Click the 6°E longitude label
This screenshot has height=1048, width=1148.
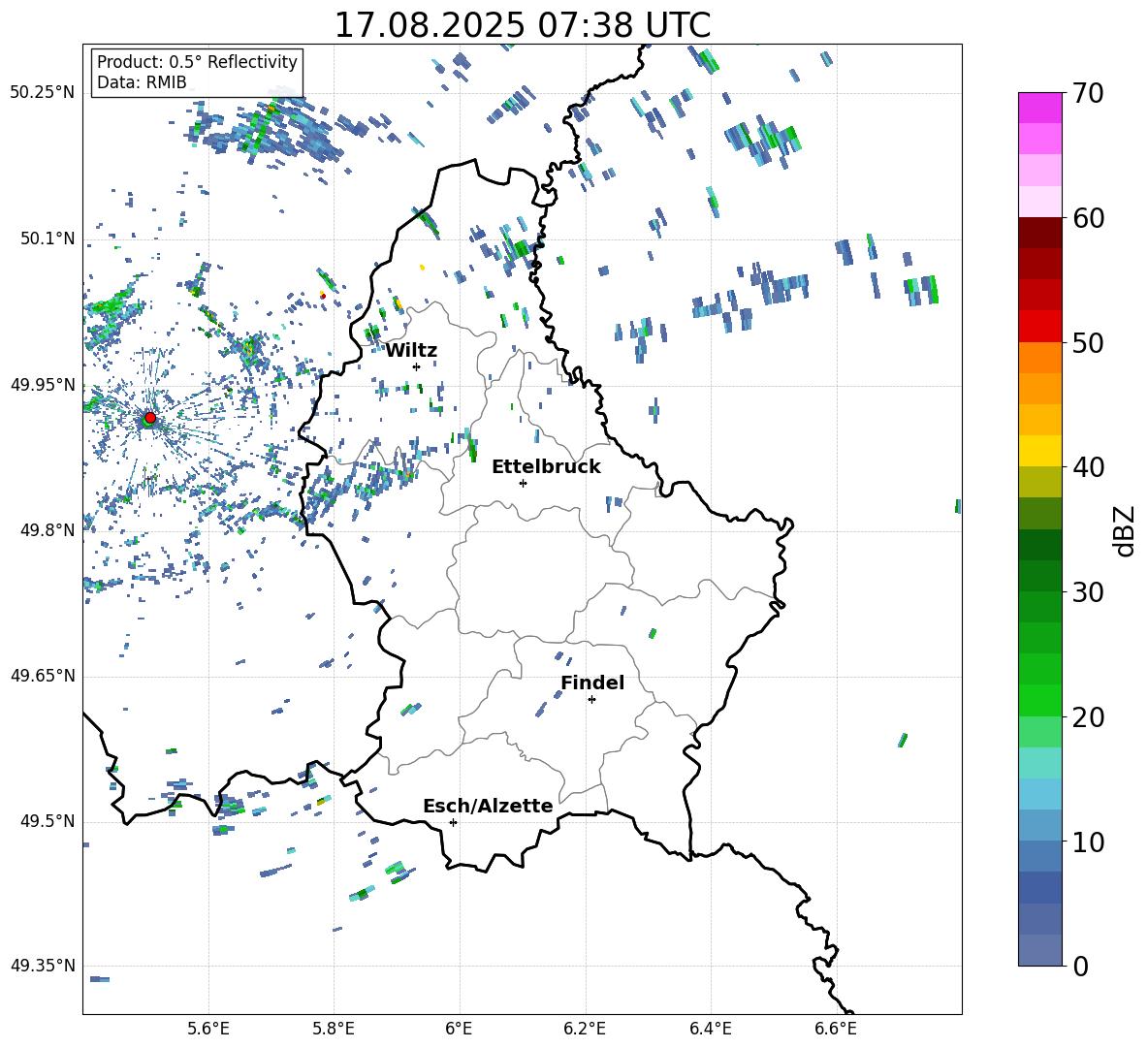tap(459, 1029)
